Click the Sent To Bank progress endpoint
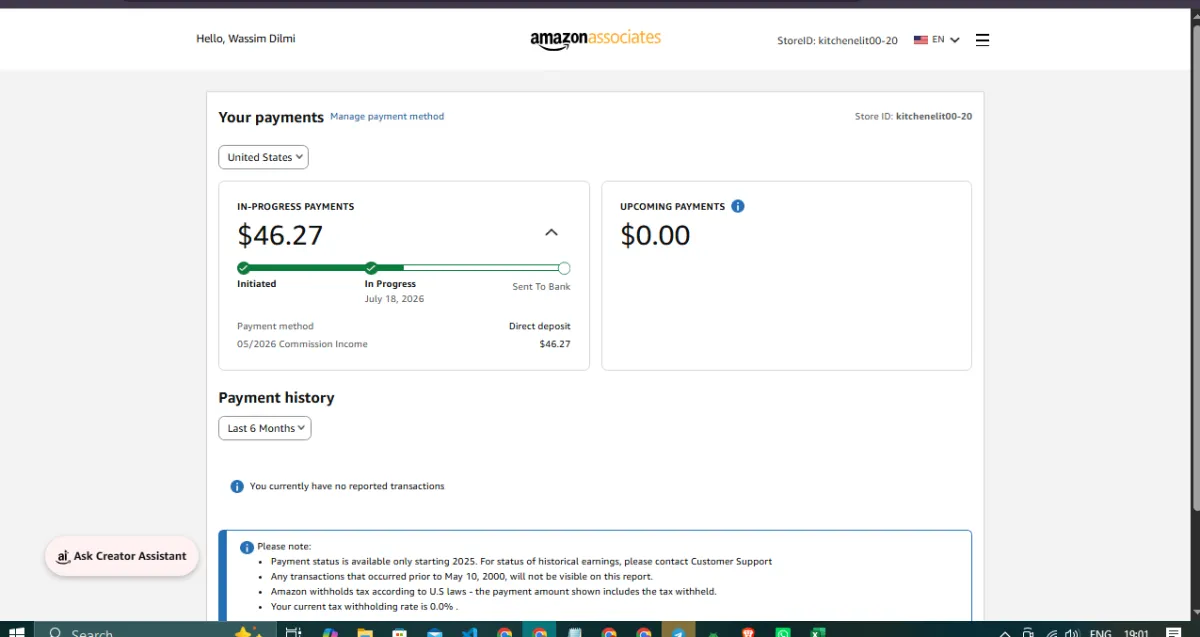Screen dimensions: 1200x637 [x=564, y=268]
